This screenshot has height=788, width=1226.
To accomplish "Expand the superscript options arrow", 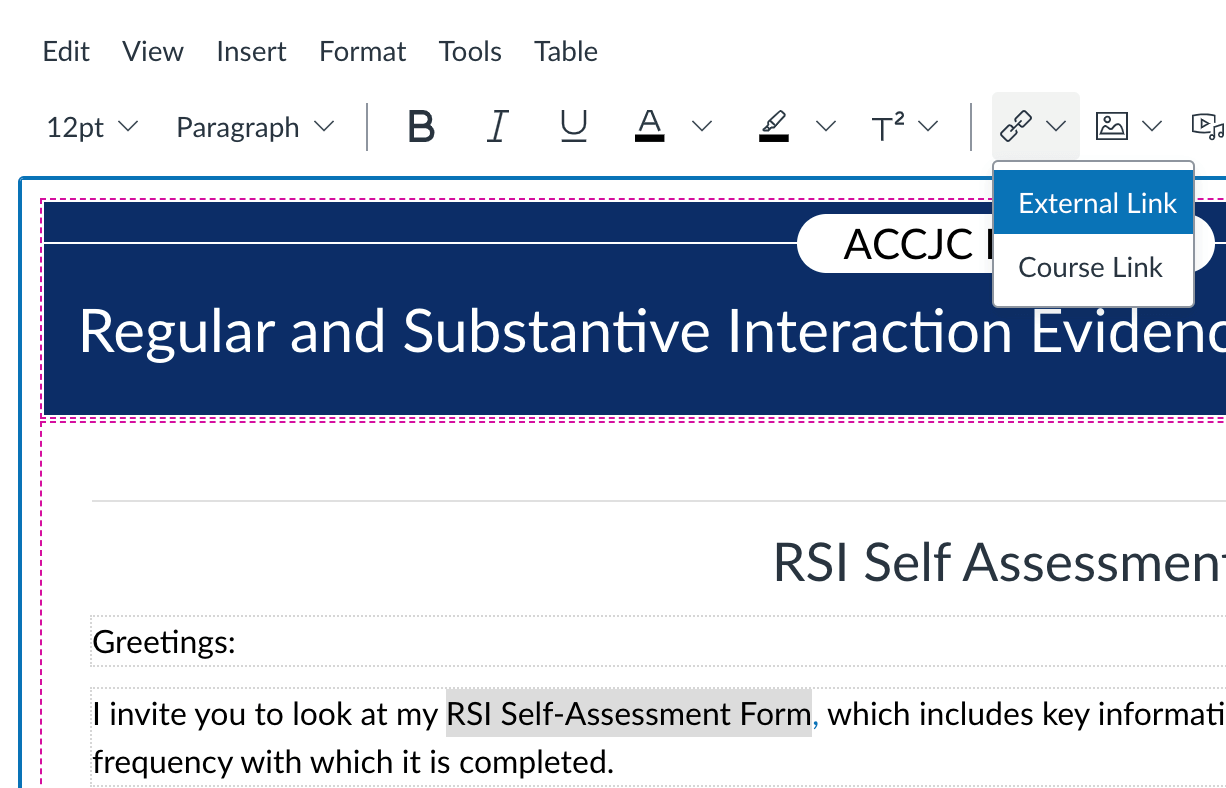I will [x=929, y=127].
